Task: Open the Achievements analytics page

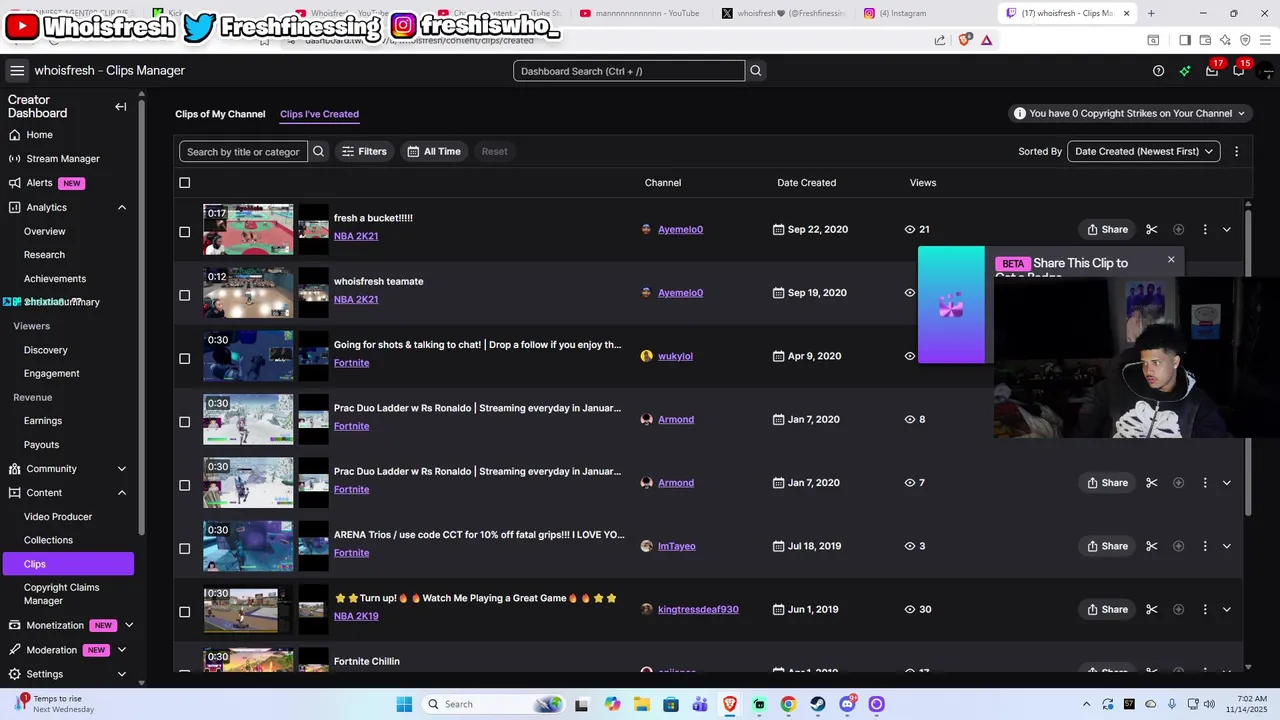Action: tap(55, 279)
